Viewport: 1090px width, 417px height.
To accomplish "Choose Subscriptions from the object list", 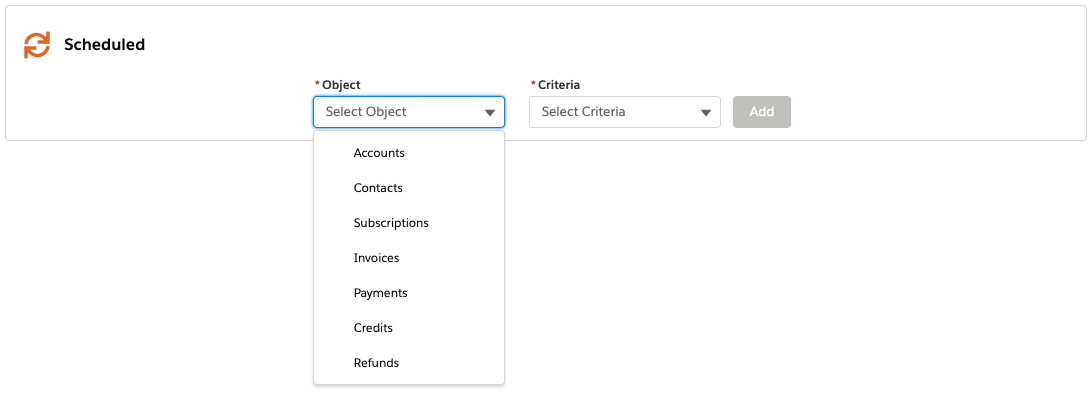I will click(409, 223).
